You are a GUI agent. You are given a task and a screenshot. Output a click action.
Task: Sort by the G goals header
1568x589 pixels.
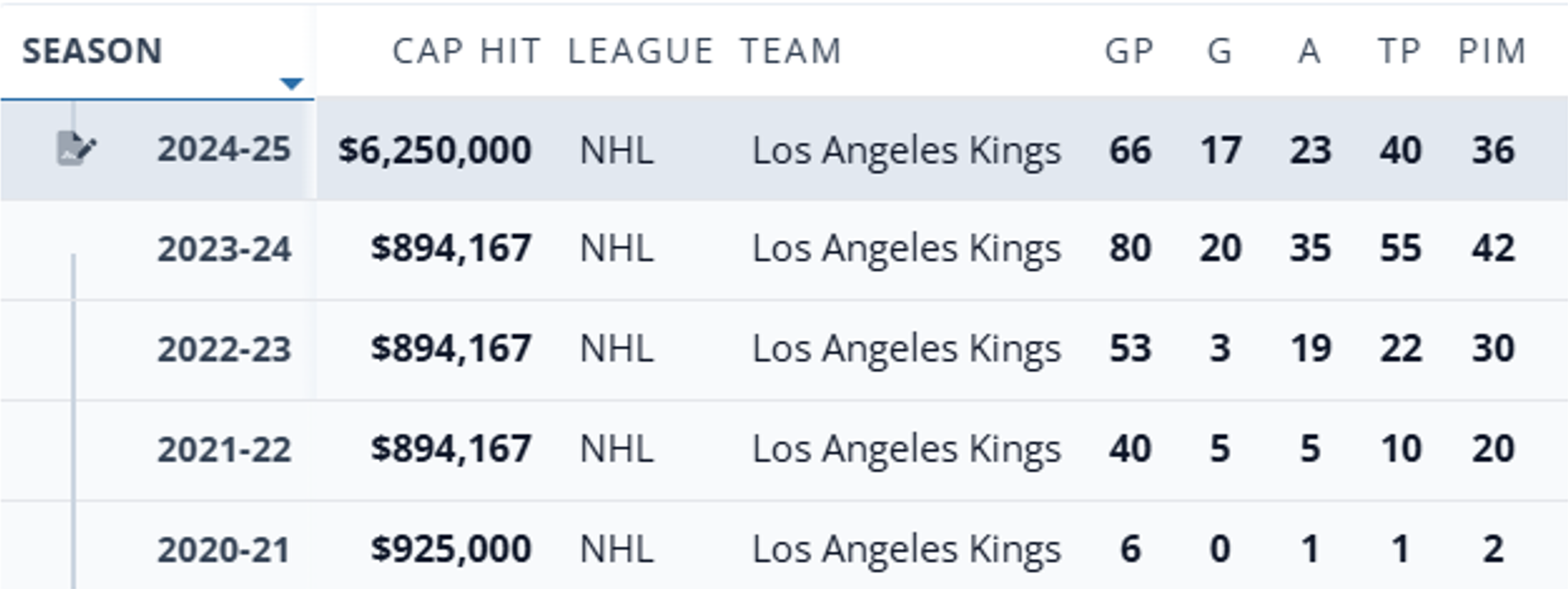pos(1220,52)
